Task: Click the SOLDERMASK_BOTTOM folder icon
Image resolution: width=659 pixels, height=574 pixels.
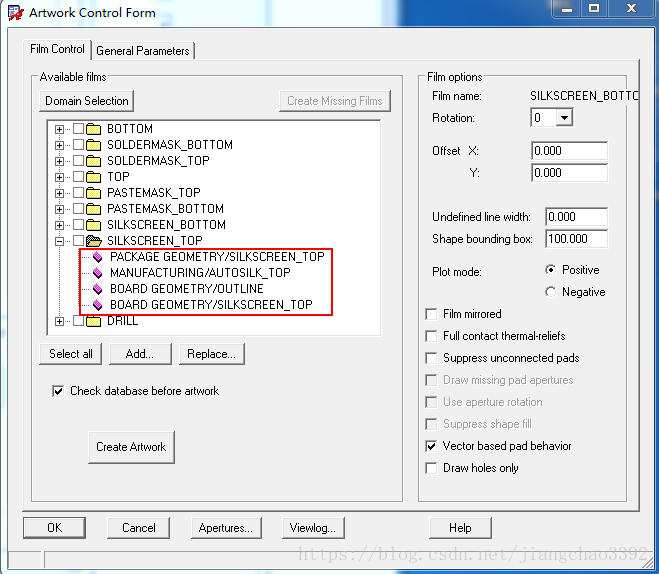Action: pos(93,145)
